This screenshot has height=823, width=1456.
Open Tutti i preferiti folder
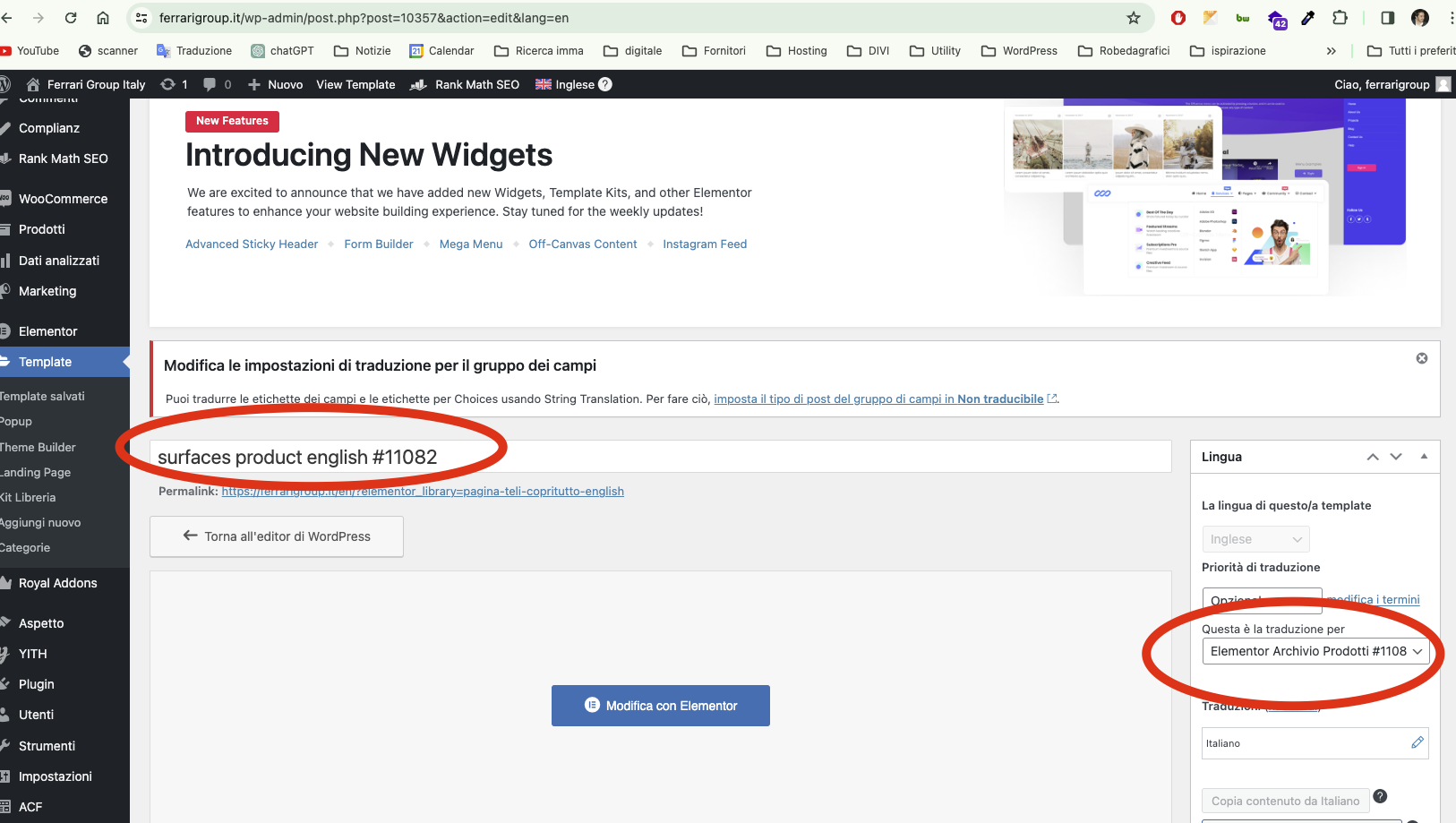(1411, 51)
